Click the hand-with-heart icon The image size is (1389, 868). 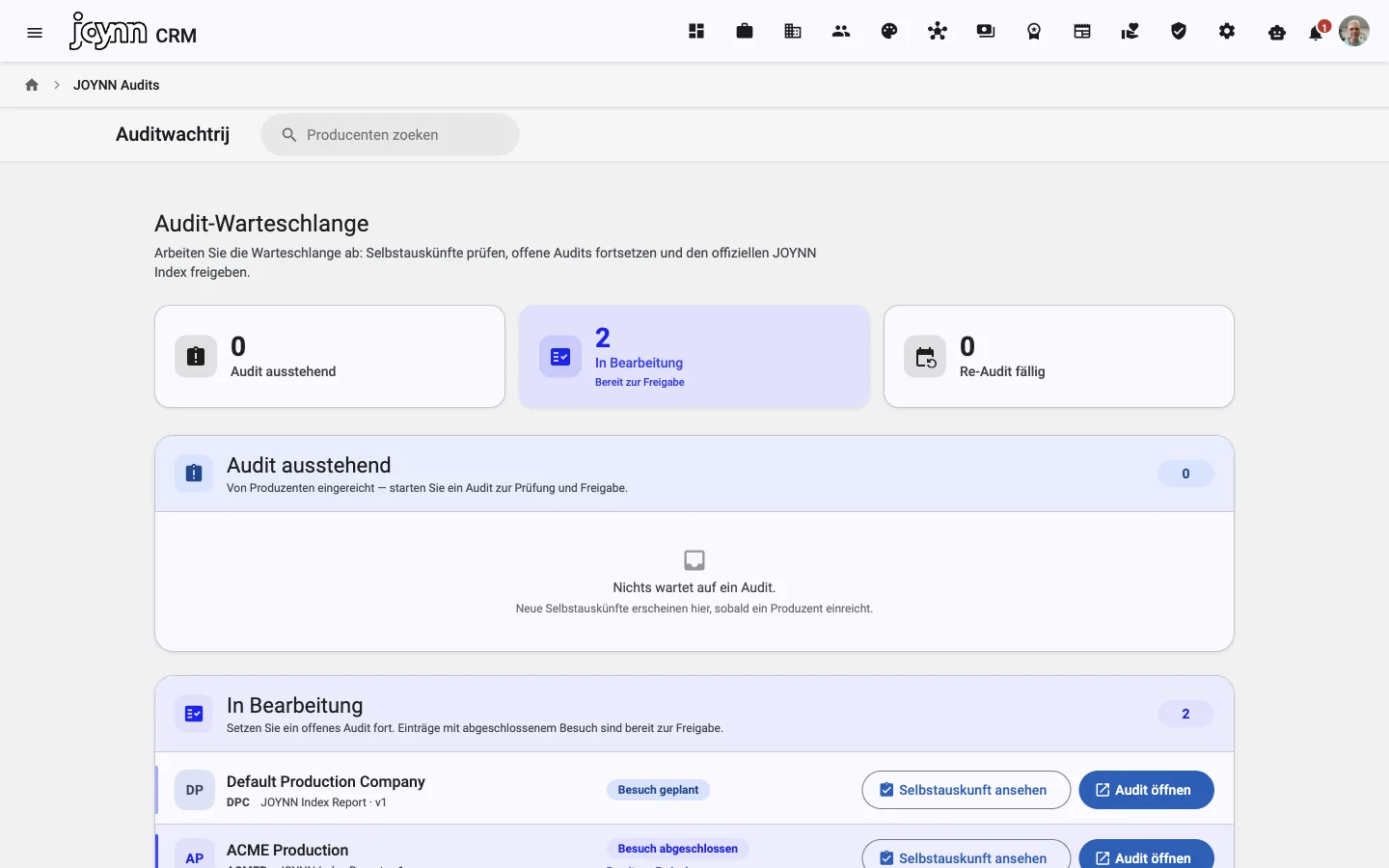(x=1130, y=32)
